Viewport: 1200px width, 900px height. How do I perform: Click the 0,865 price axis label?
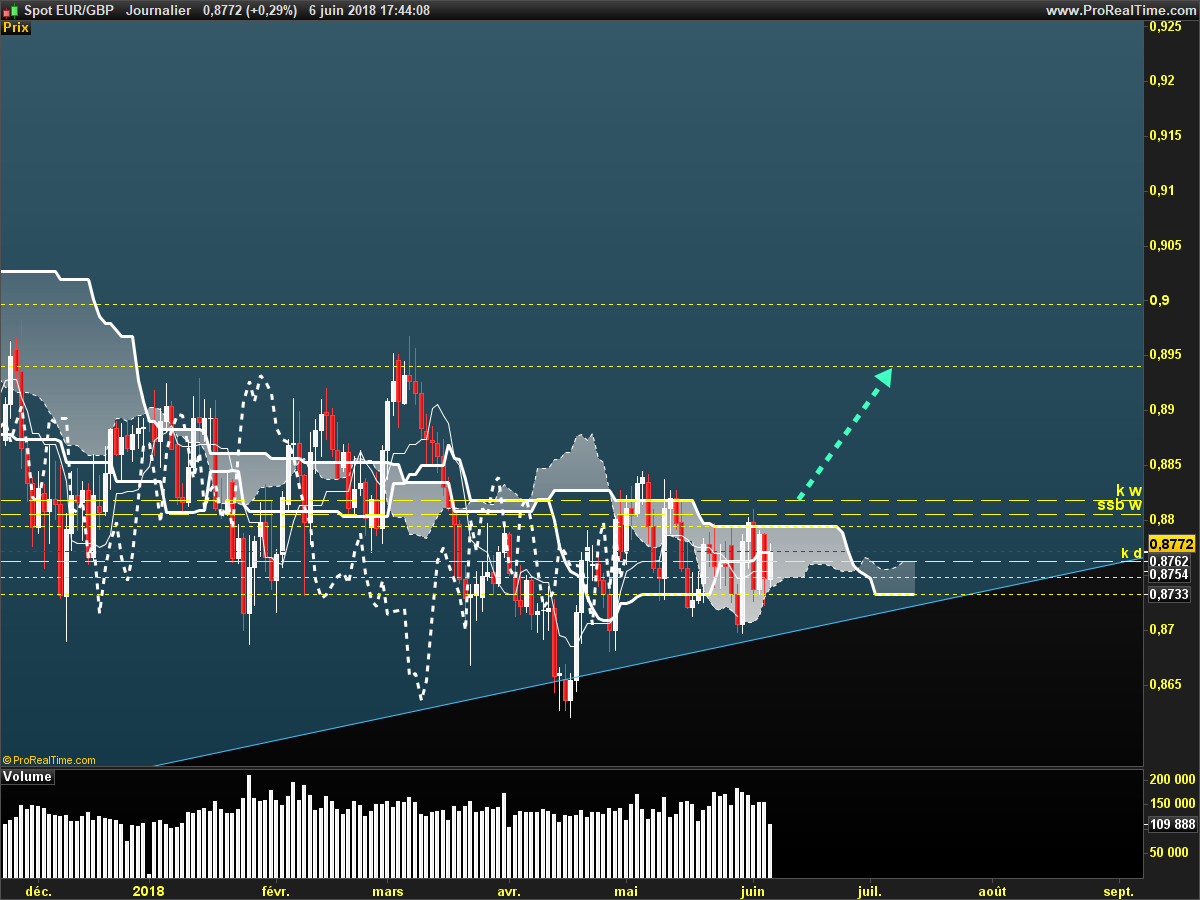pyautogui.click(x=1166, y=685)
